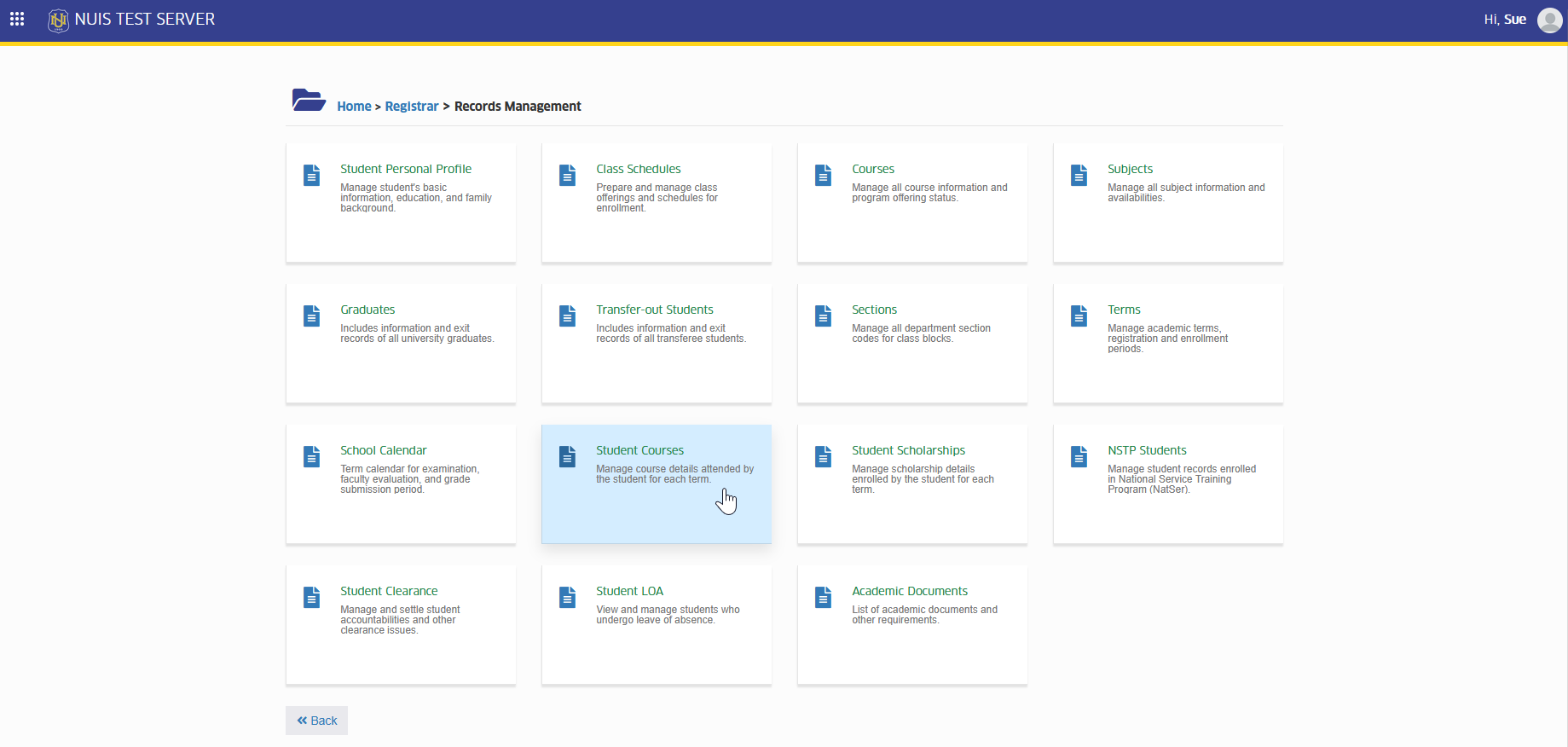This screenshot has width=1568, height=747.
Task: Go to Registrar in the breadcrumb
Action: point(412,107)
